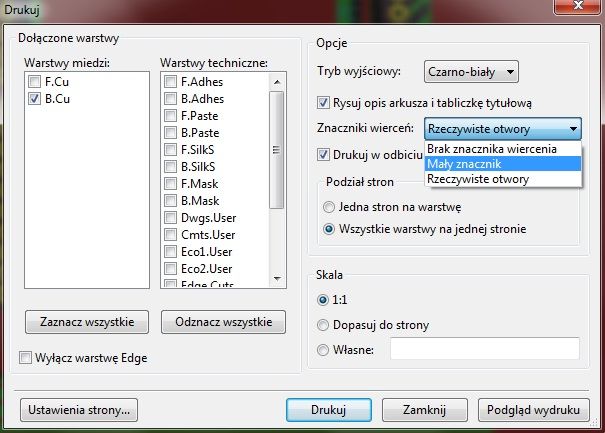605x433 pixels.
Task: Select the F.Mask layer checkbox
Action: pyautogui.click(x=170, y=184)
